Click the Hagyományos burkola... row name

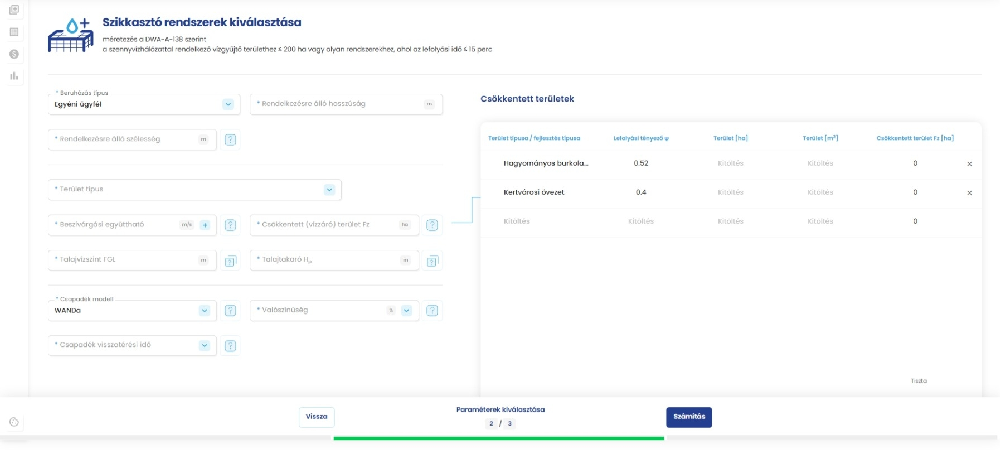point(546,164)
